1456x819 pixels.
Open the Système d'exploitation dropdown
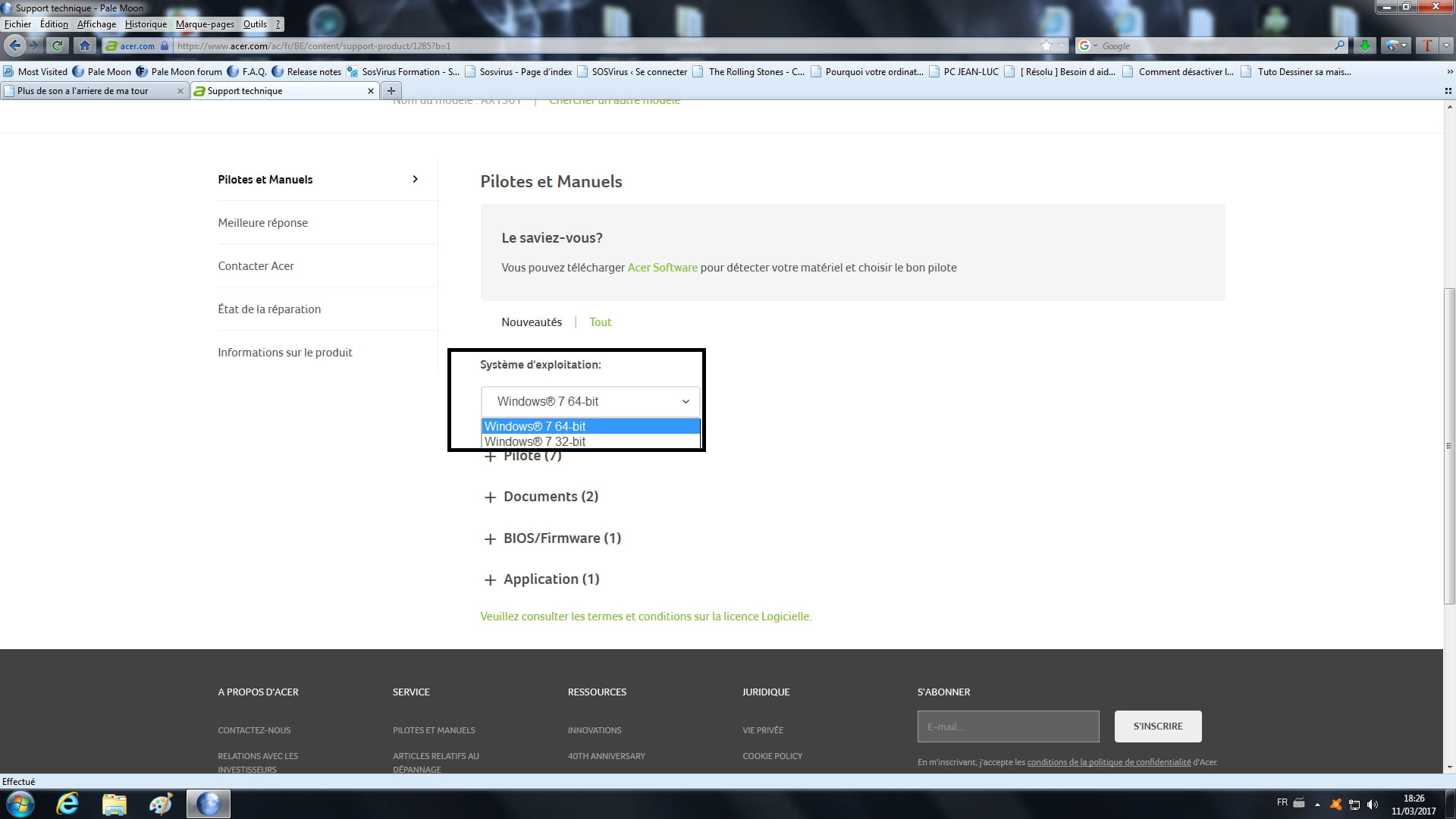point(590,401)
